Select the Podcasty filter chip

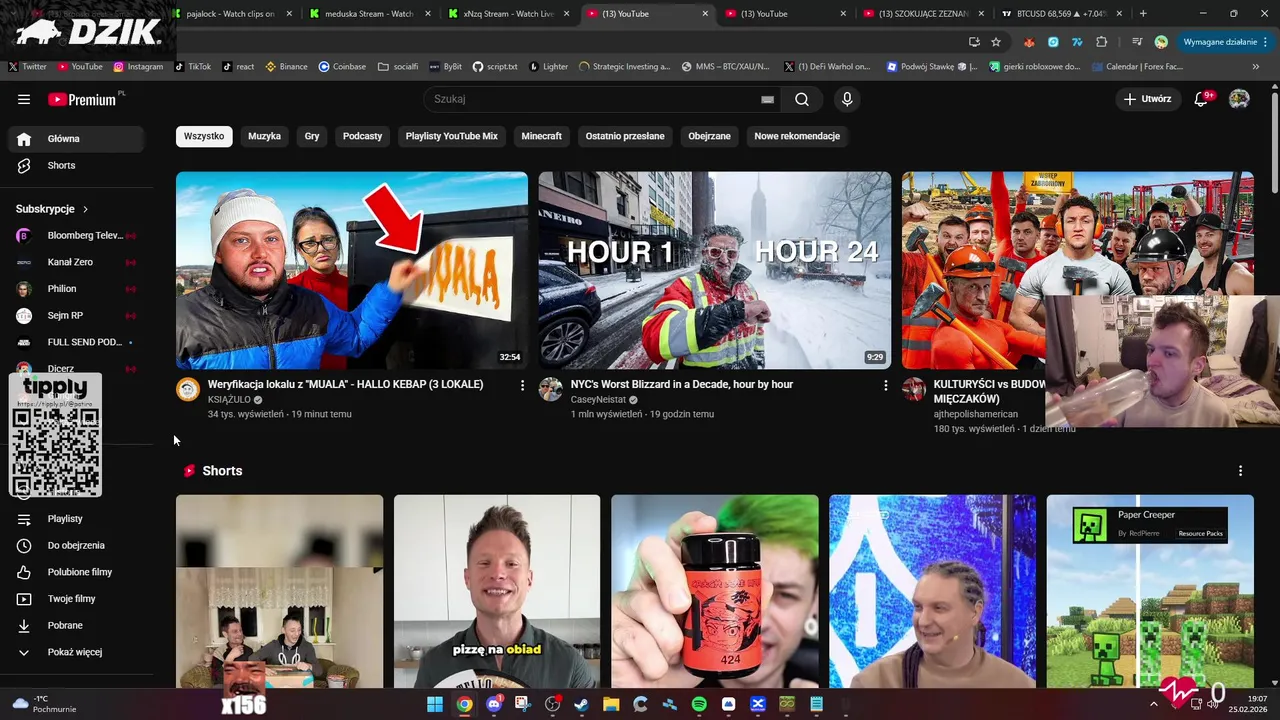pyautogui.click(x=362, y=136)
